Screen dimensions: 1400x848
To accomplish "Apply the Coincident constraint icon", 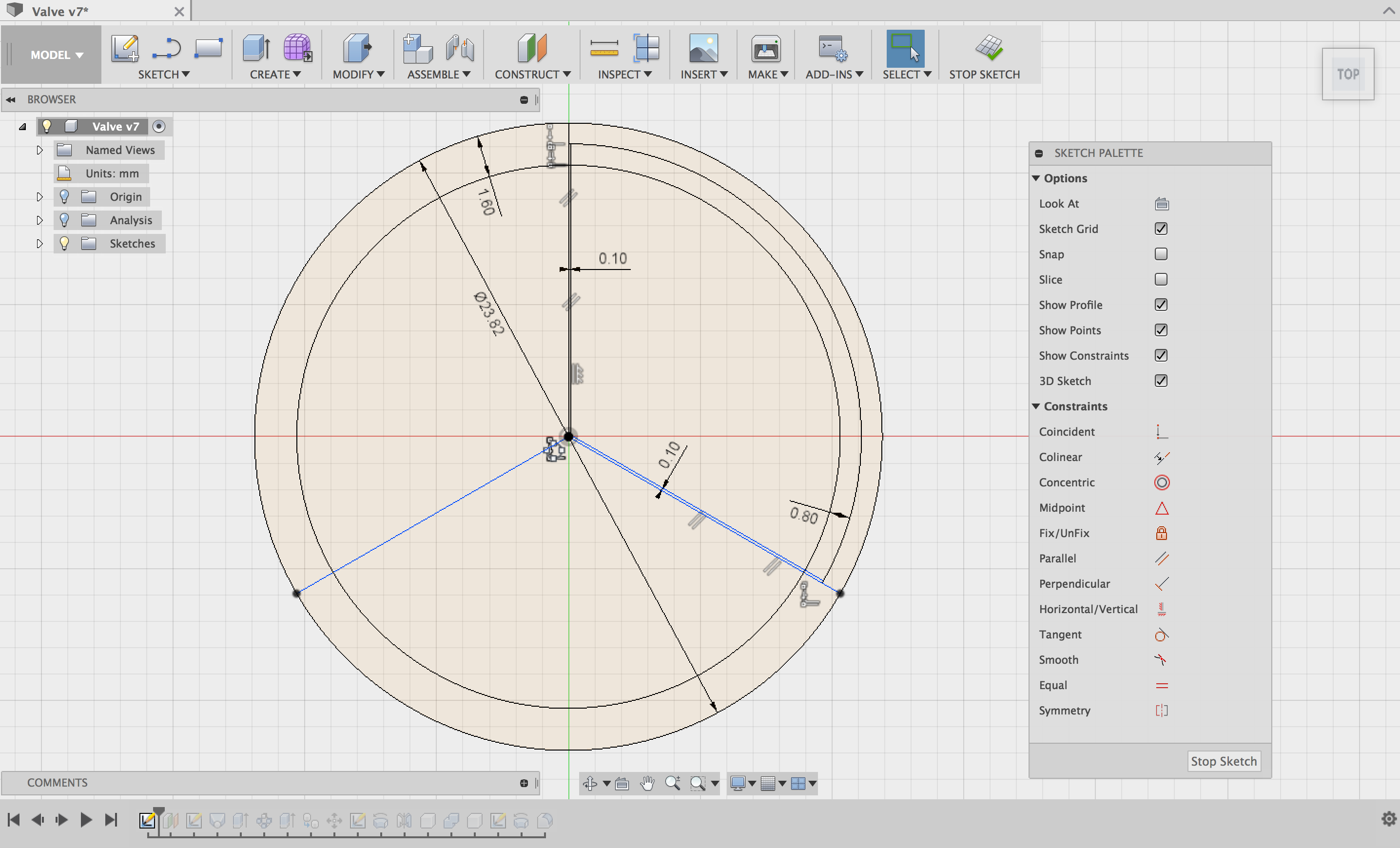I will pyautogui.click(x=1161, y=432).
